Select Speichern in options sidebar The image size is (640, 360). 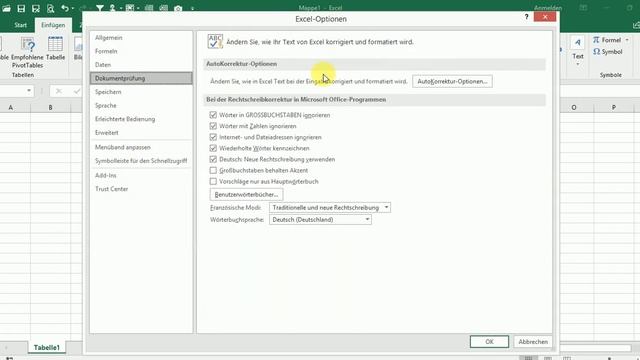tap(141, 92)
